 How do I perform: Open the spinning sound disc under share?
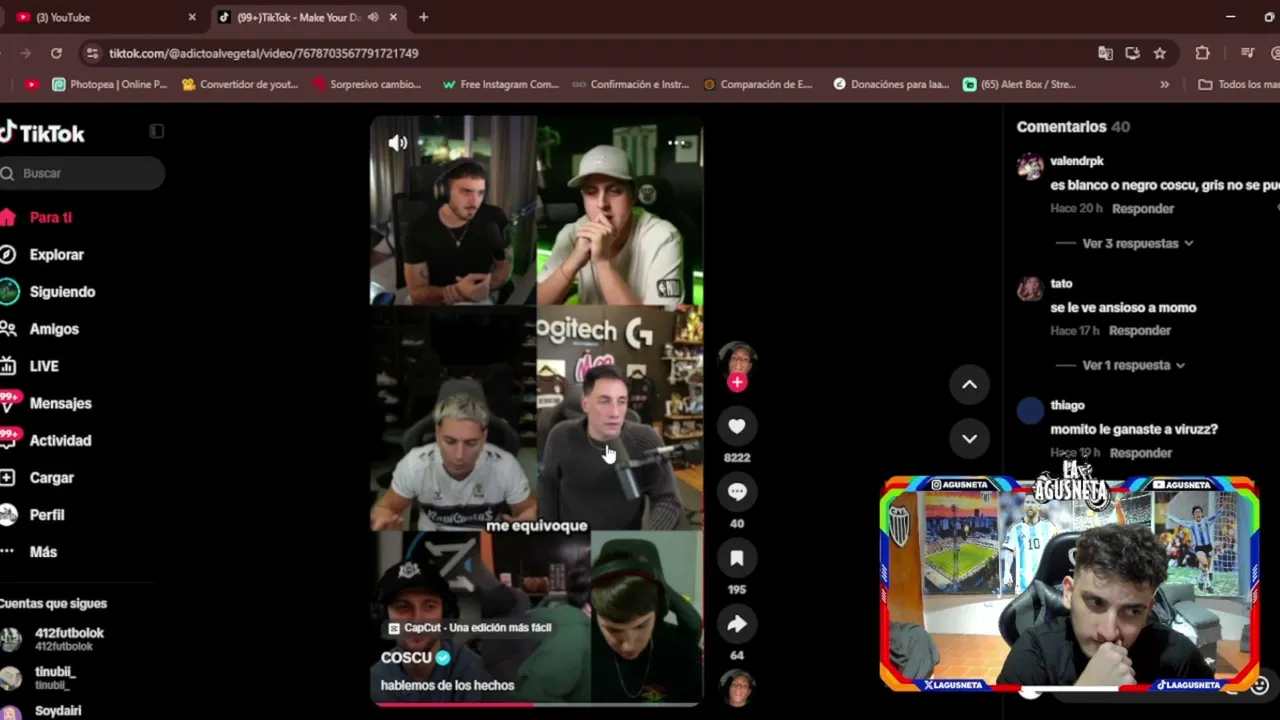tap(737, 688)
